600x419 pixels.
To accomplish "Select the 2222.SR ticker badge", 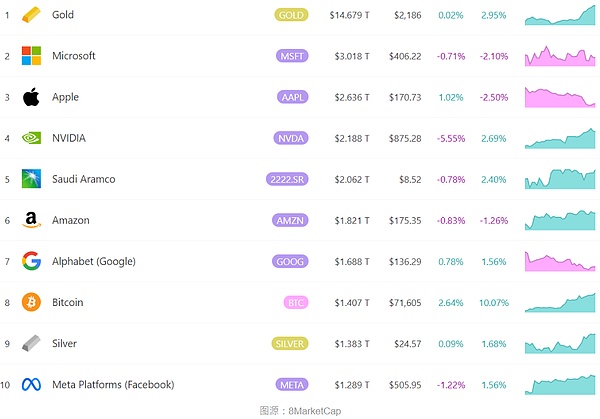I will pyautogui.click(x=287, y=179).
